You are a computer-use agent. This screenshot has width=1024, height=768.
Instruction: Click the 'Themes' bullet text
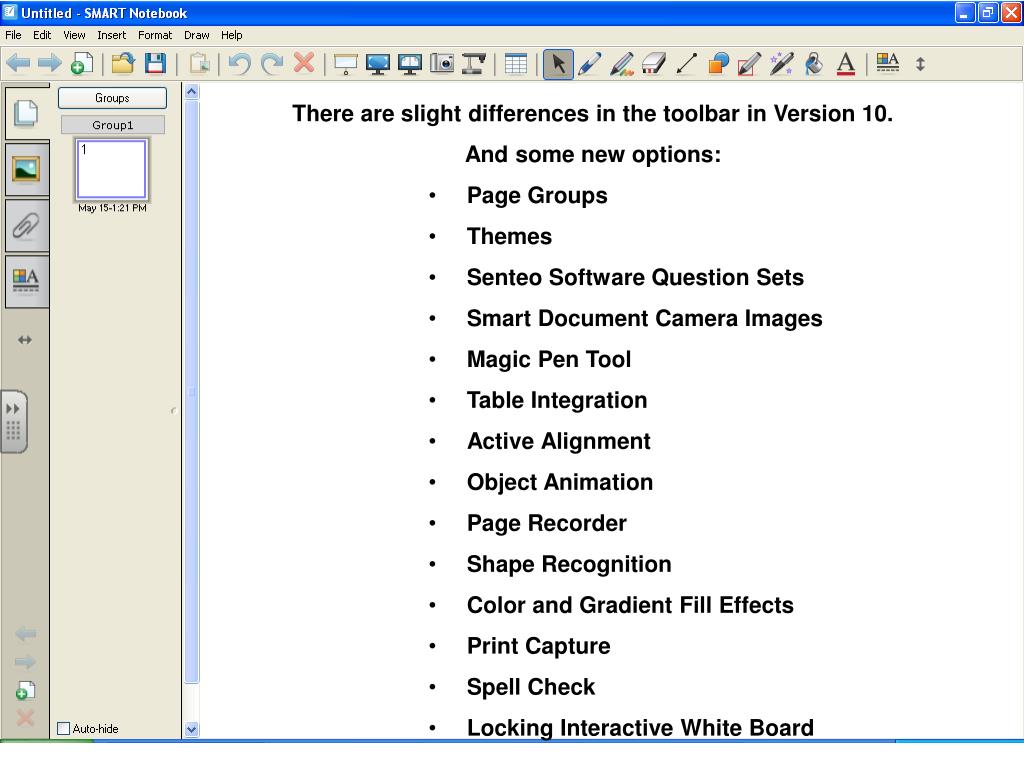click(509, 236)
